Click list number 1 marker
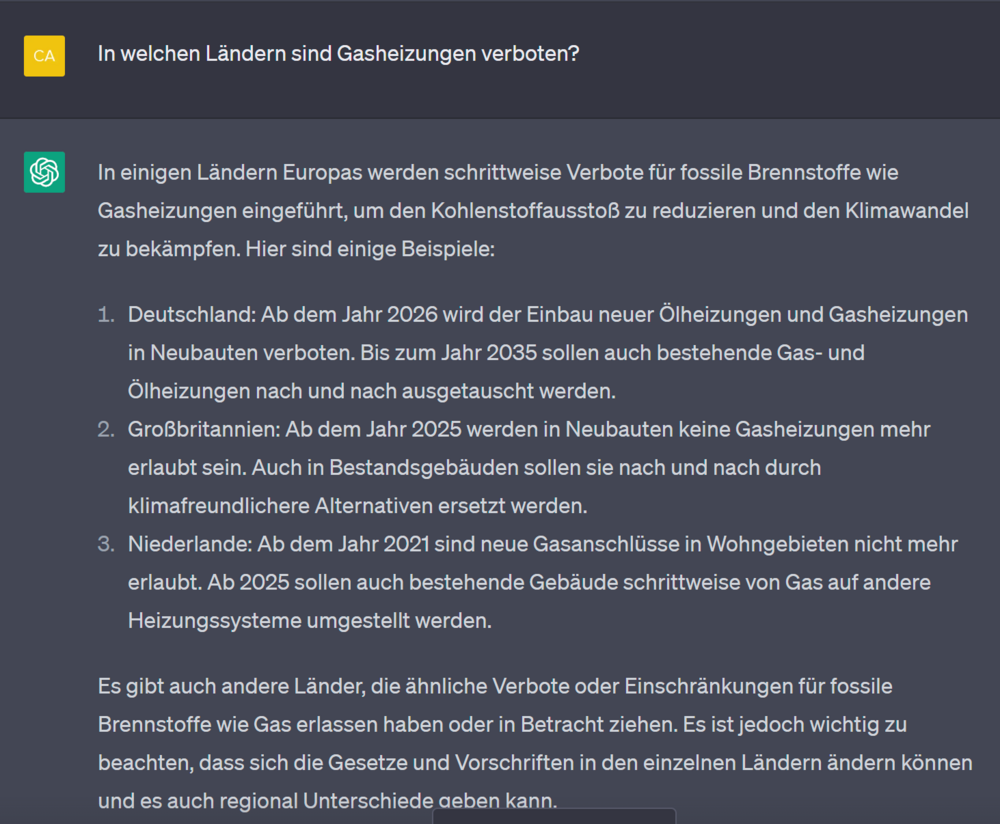The height and width of the screenshot is (824, 1000). click(x=106, y=315)
